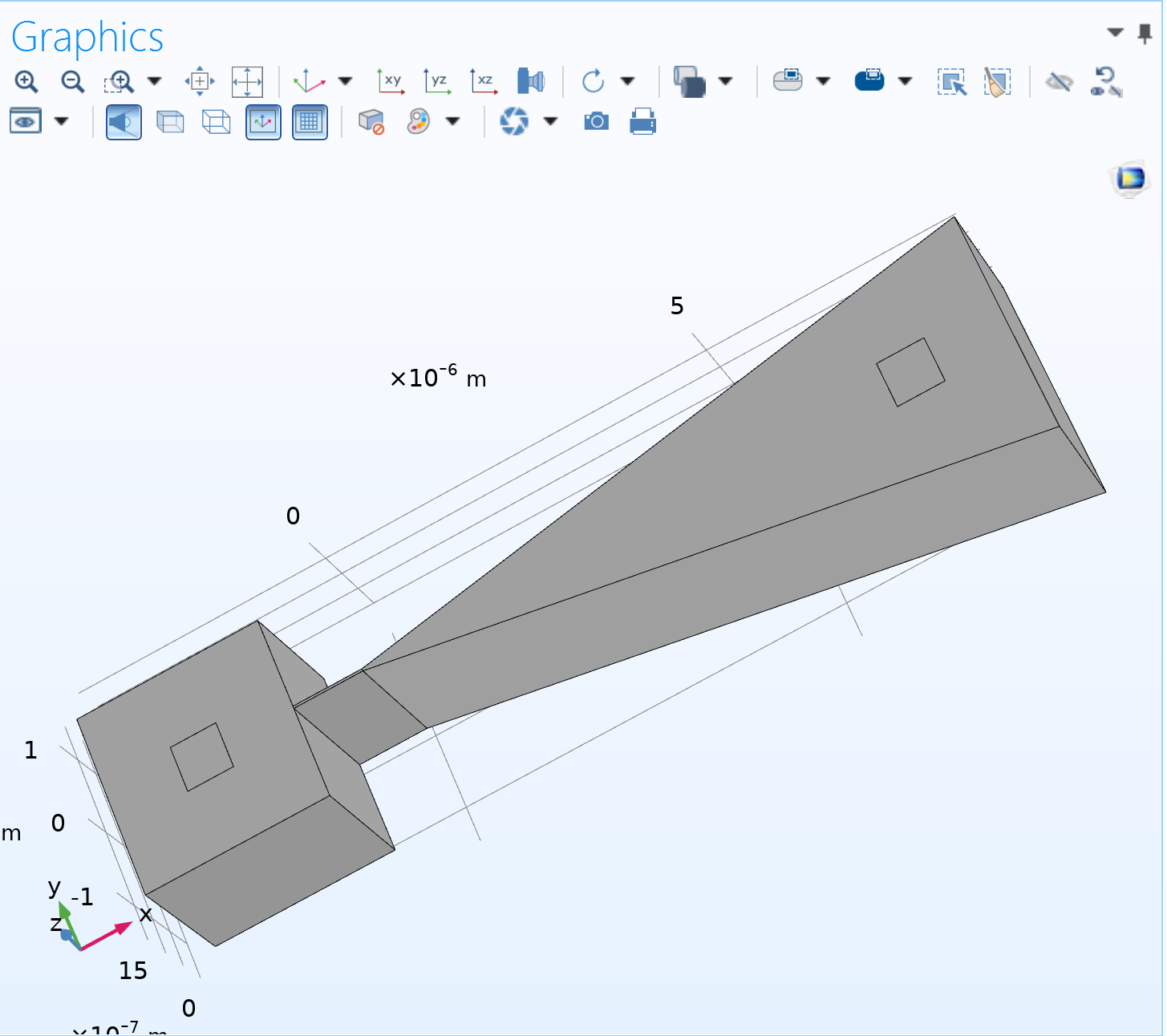Toggle the axis orientation display button
This screenshot has width=1167, height=1036.
coord(263,122)
